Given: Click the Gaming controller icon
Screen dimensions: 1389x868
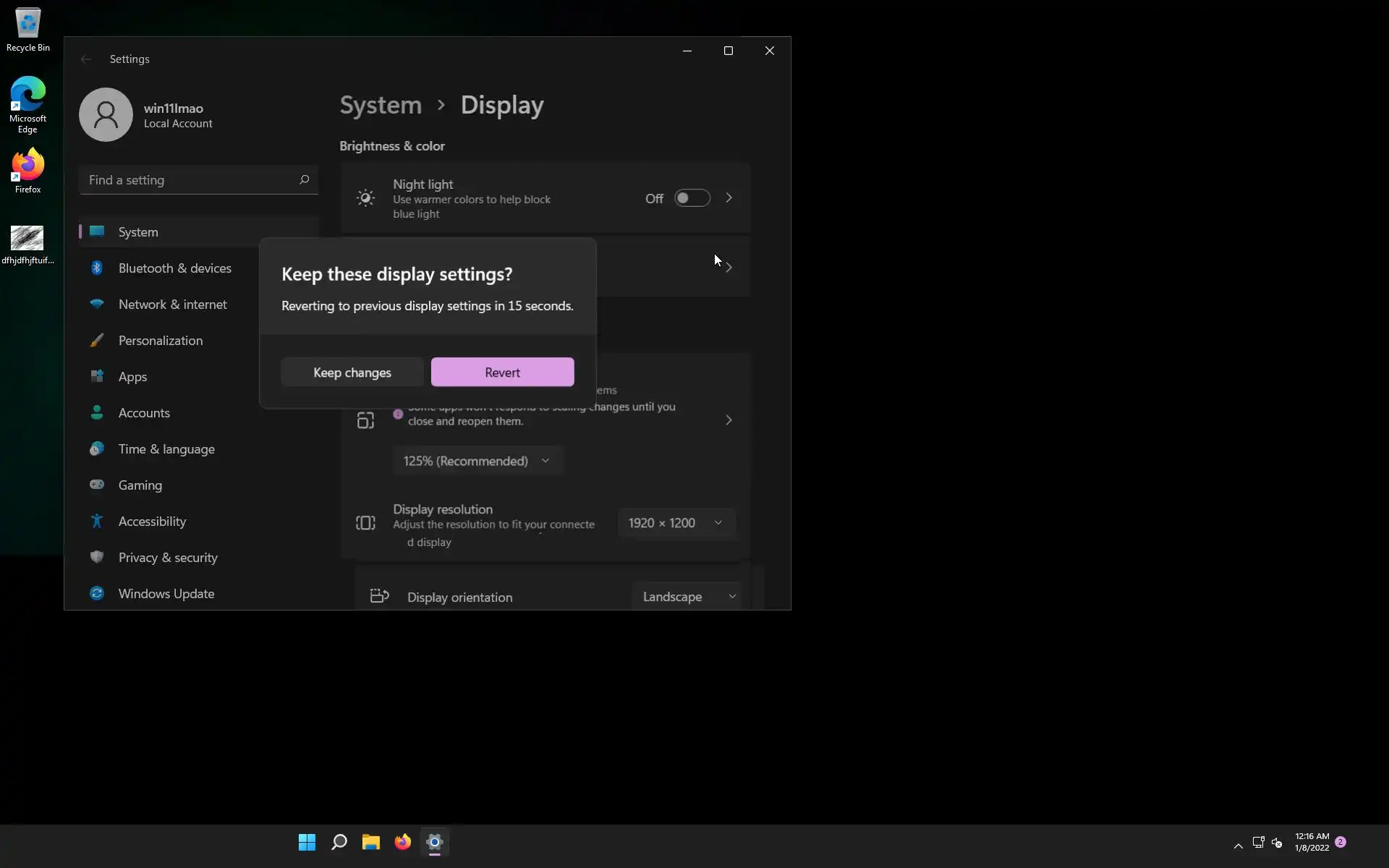Looking at the screenshot, I should (x=97, y=485).
